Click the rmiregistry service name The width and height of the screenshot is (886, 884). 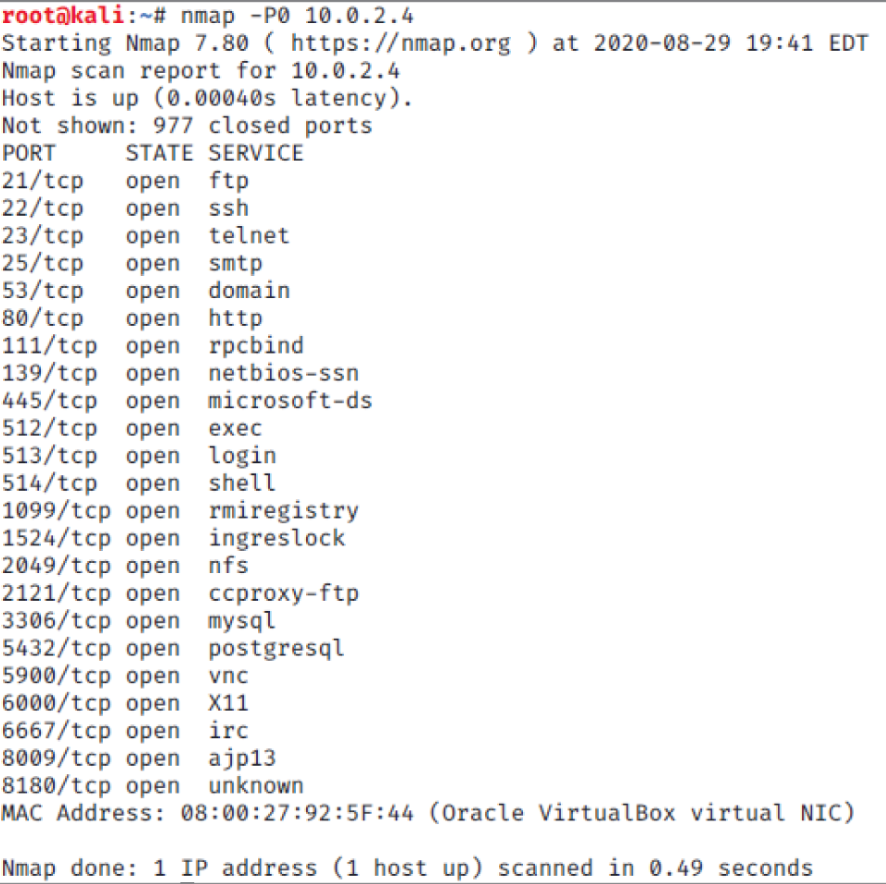point(284,512)
